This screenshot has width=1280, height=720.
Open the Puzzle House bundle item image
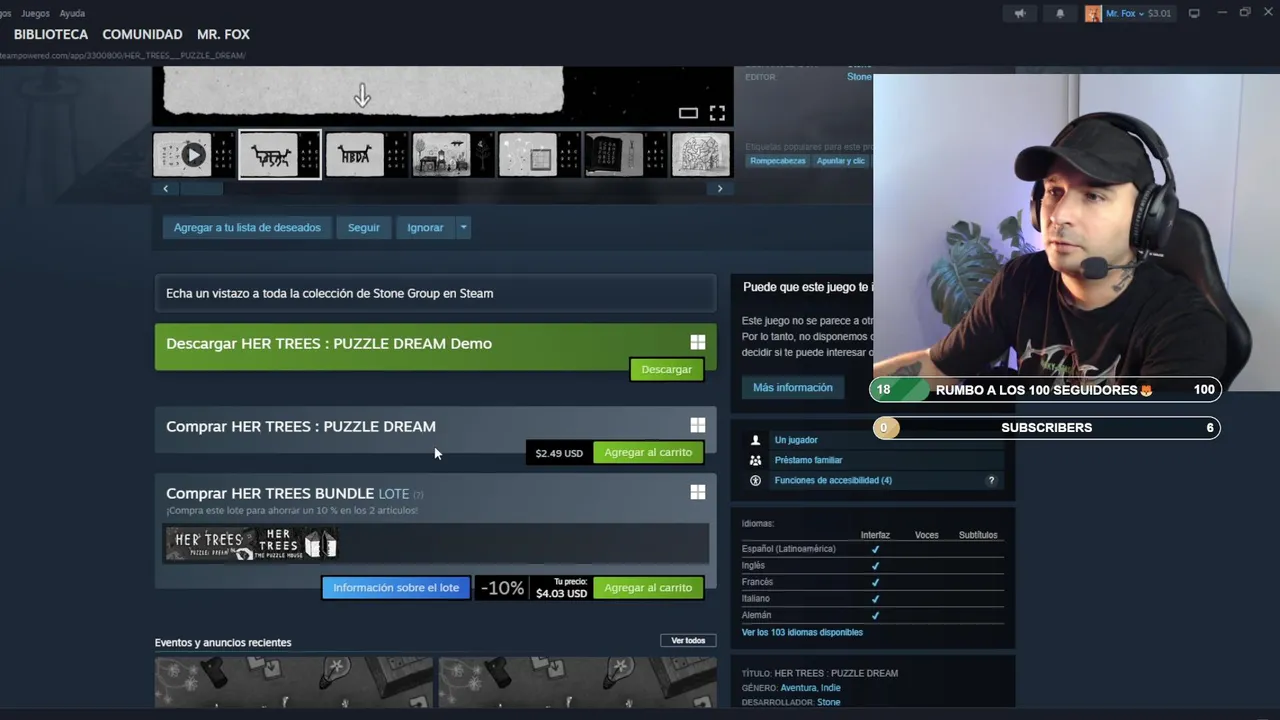point(295,544)
